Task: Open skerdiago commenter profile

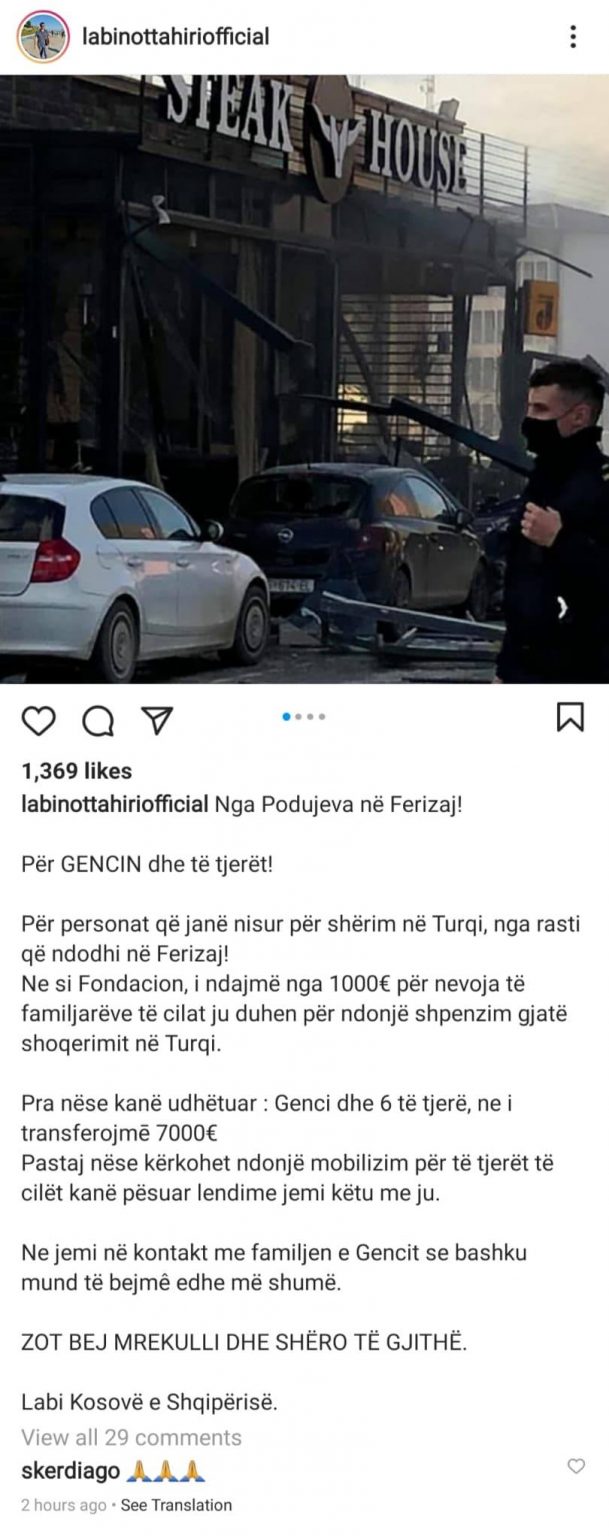Action: [x=70, y=1471]
